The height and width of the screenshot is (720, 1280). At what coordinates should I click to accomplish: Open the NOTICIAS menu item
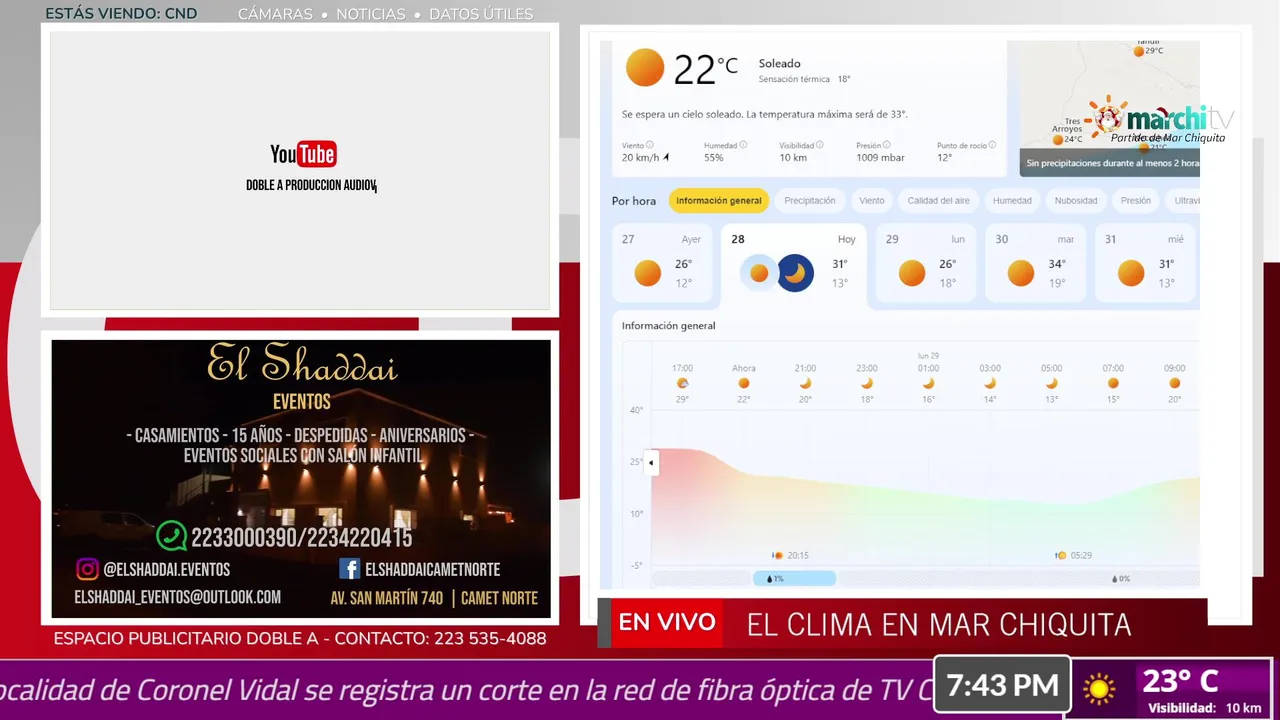(x=371, y=14)
